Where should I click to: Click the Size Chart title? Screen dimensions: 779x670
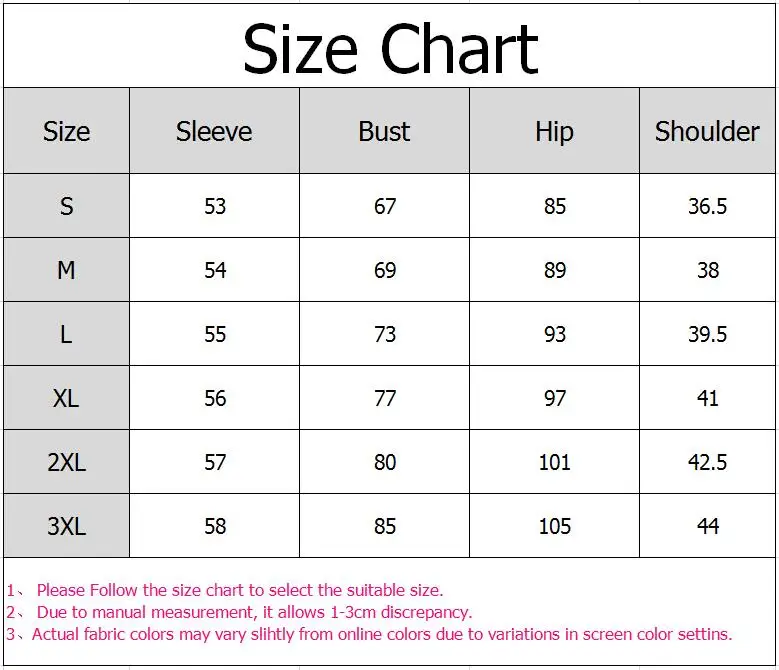pos(390,49)
